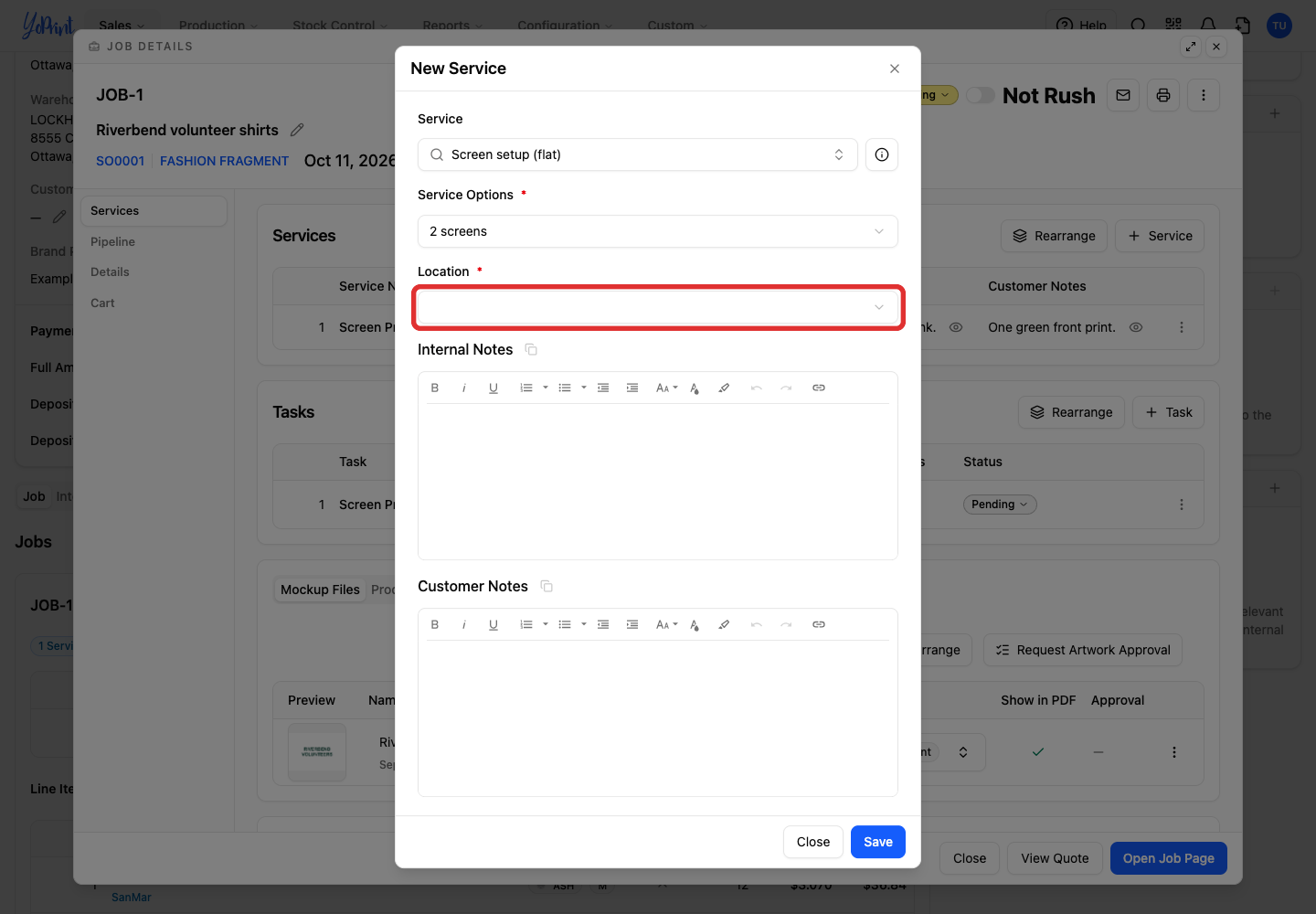Open the SO0001 sales order link

click(x=120, y=161)
